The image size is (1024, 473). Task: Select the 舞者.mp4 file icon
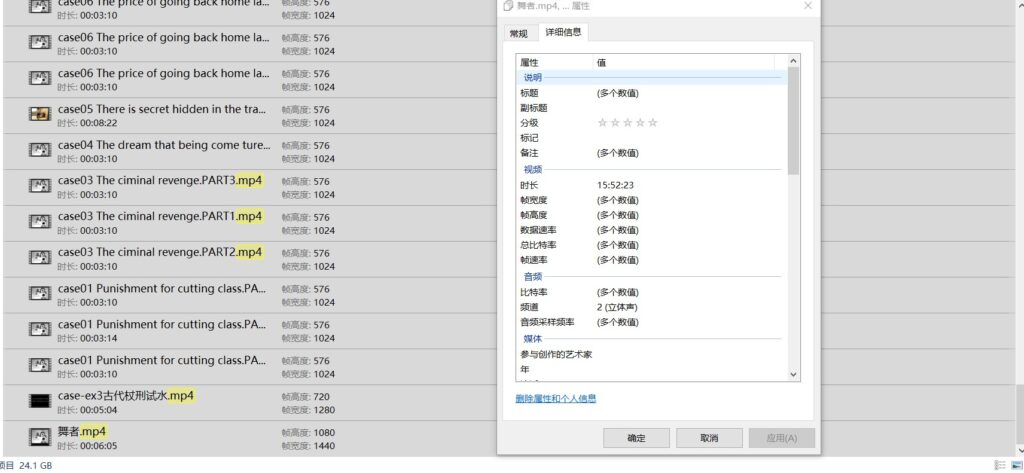tap(39, 437)
